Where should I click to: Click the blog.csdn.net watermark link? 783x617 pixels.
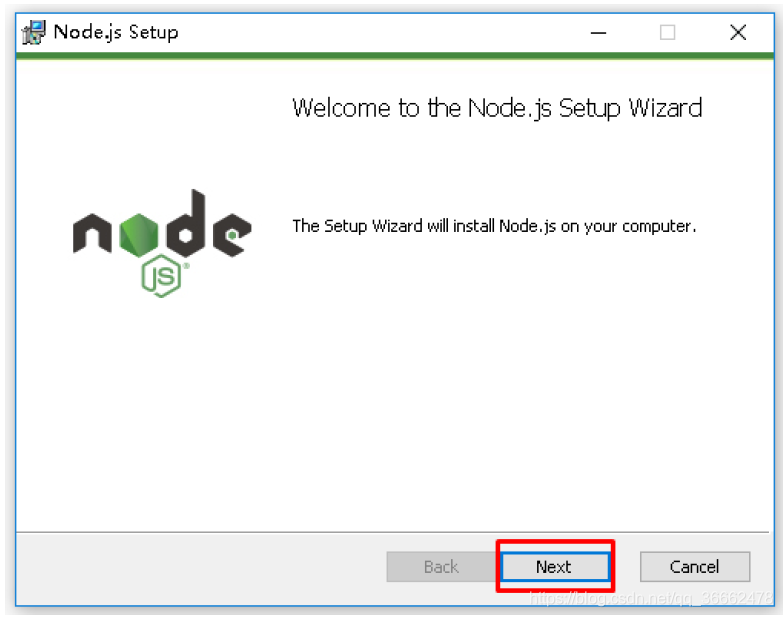point(651,598)
